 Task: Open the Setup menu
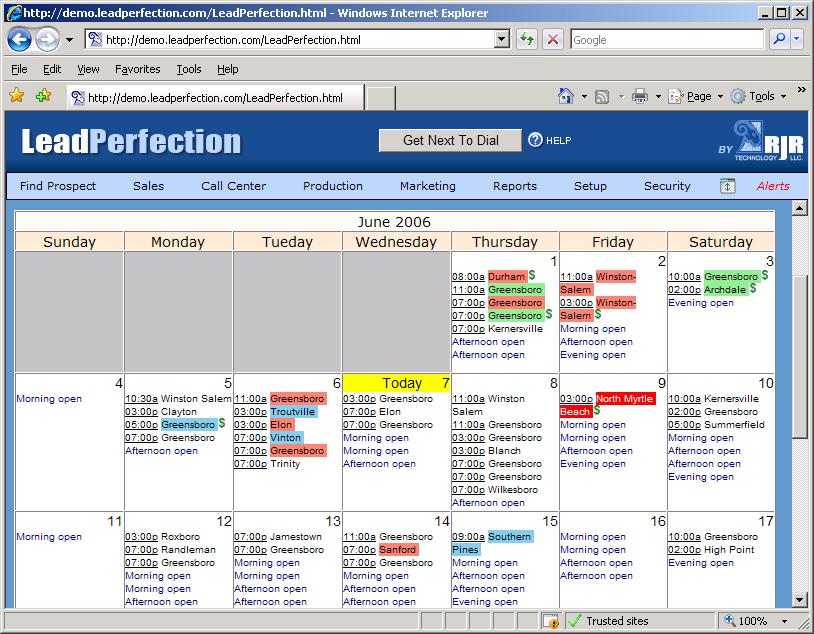(x=590, y=186)
